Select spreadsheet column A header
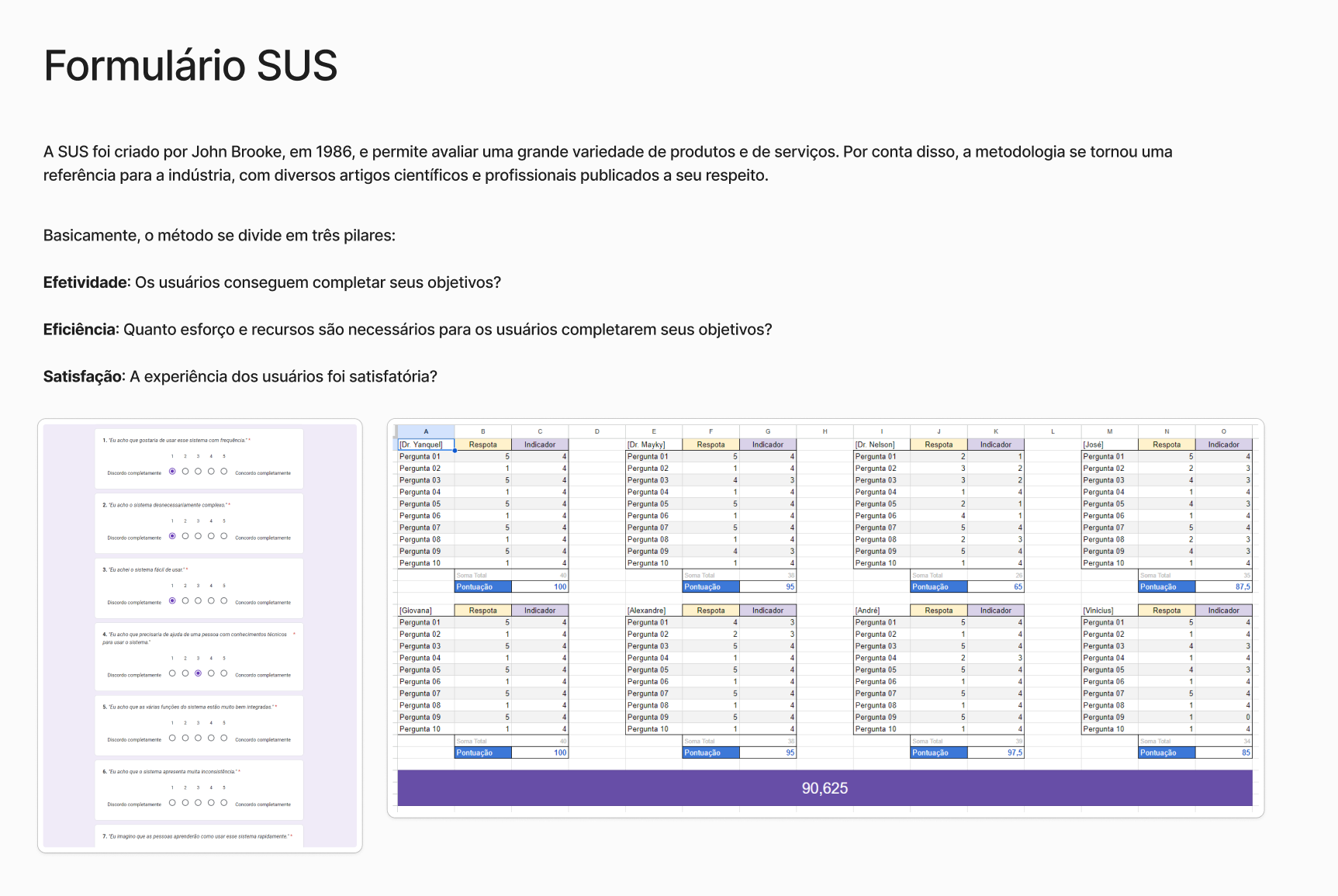This screenshot has width=1338, height=896. point(426,431)
